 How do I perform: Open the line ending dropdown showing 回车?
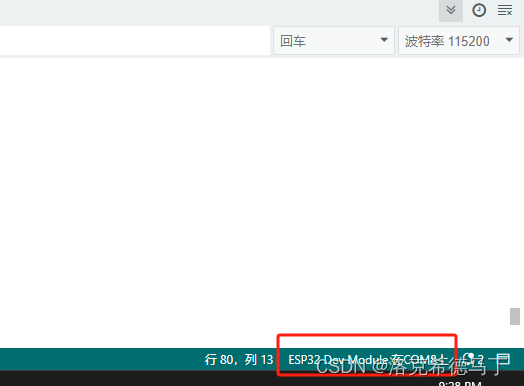pos(334,40)
